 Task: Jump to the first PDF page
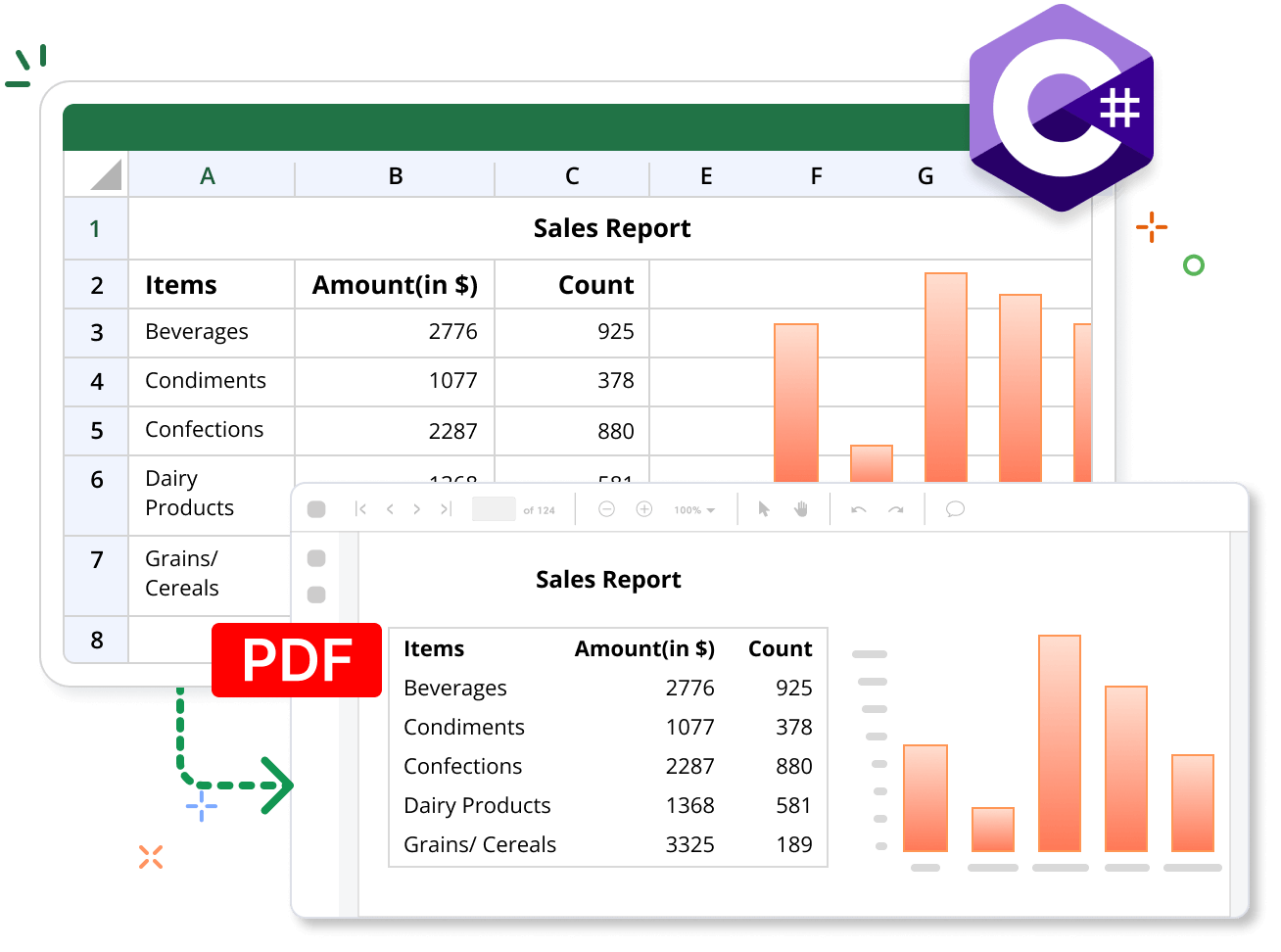click(x=361, y=508)
